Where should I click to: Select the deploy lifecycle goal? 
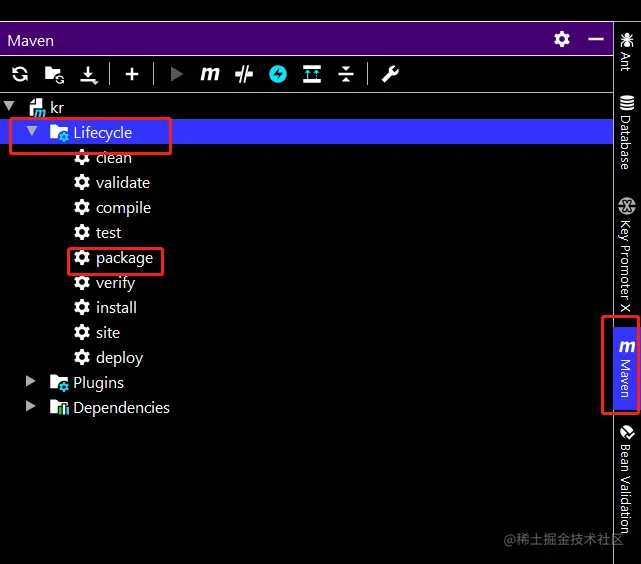pos(119,358)
